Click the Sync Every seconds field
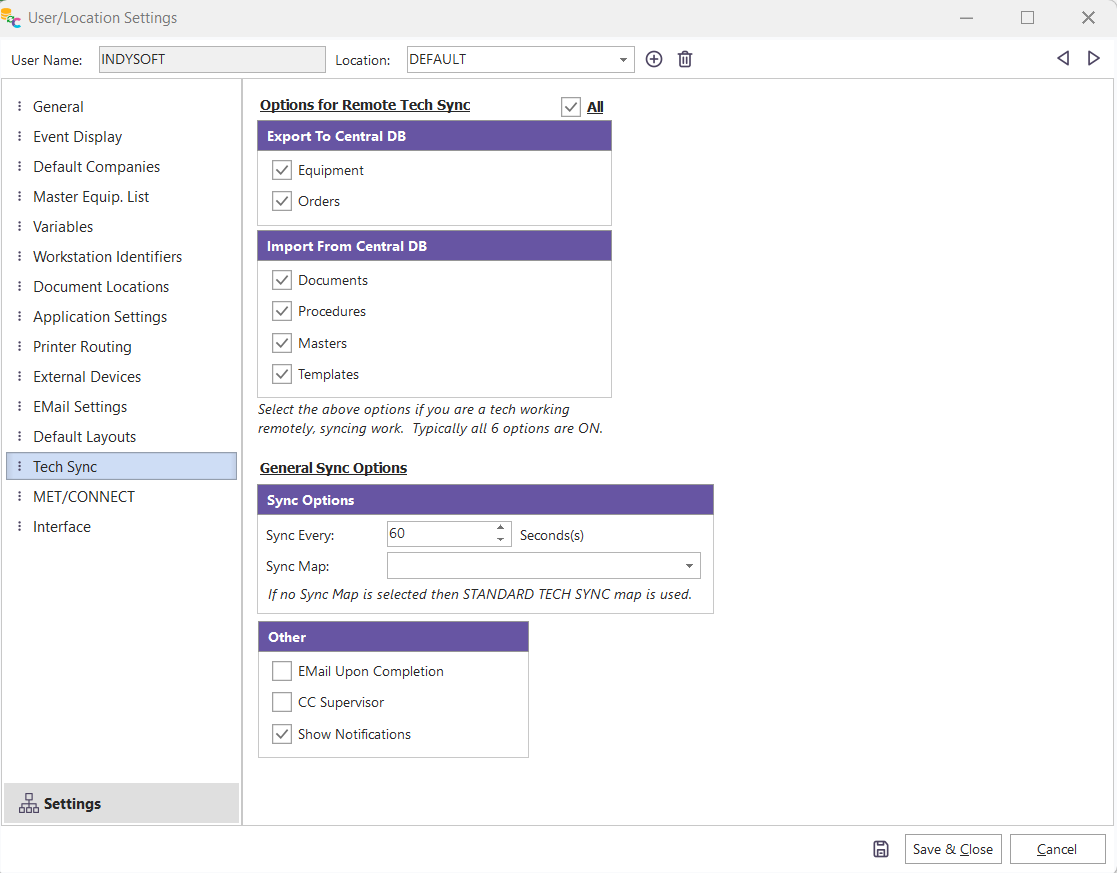The width and height of the screenshot is (1117, 873). point(438,534)
